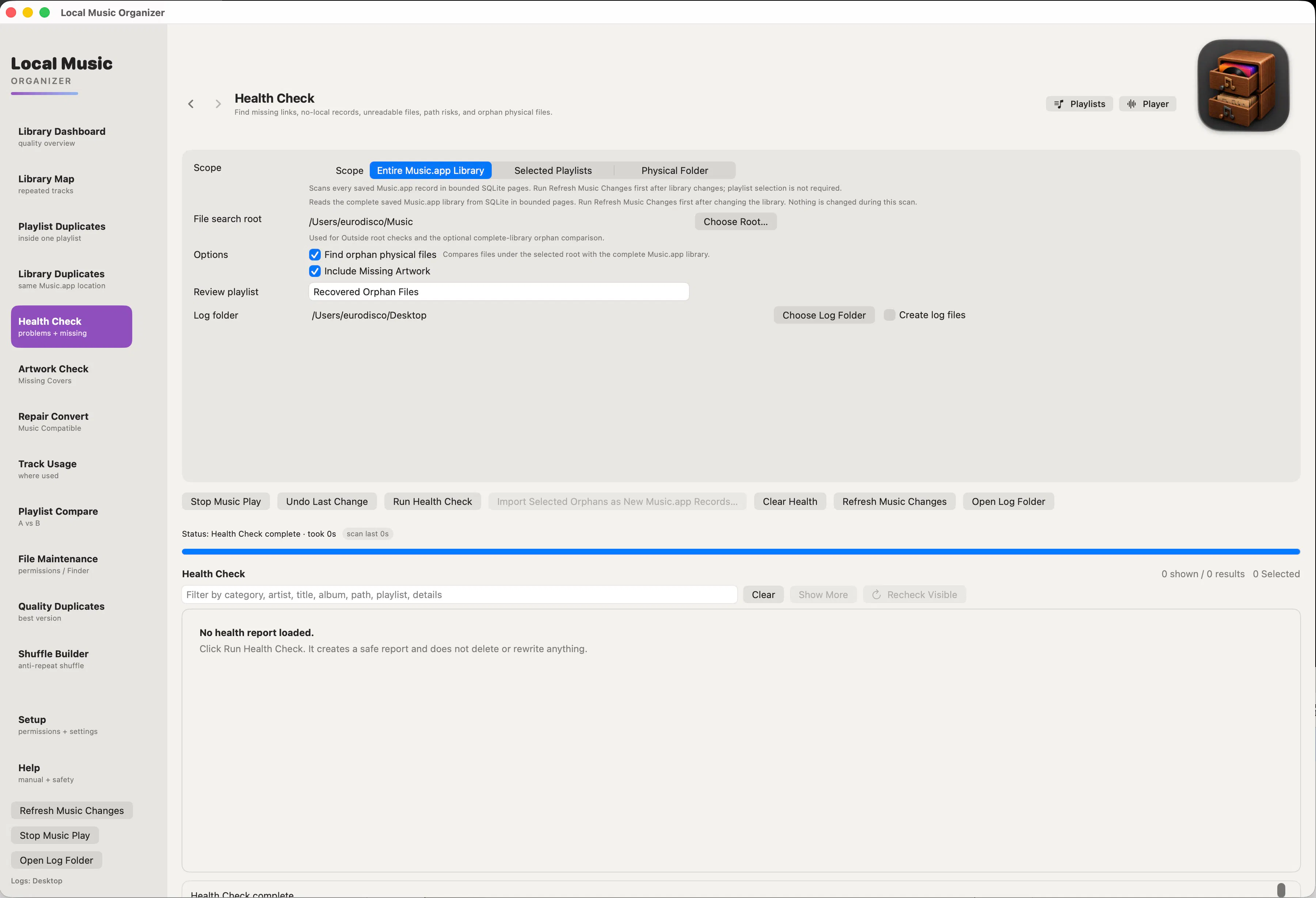The height and width of the screenshot is (898, 1316).
Task: Open Shuffle Builder section
Action: click(x=71, y=660)
